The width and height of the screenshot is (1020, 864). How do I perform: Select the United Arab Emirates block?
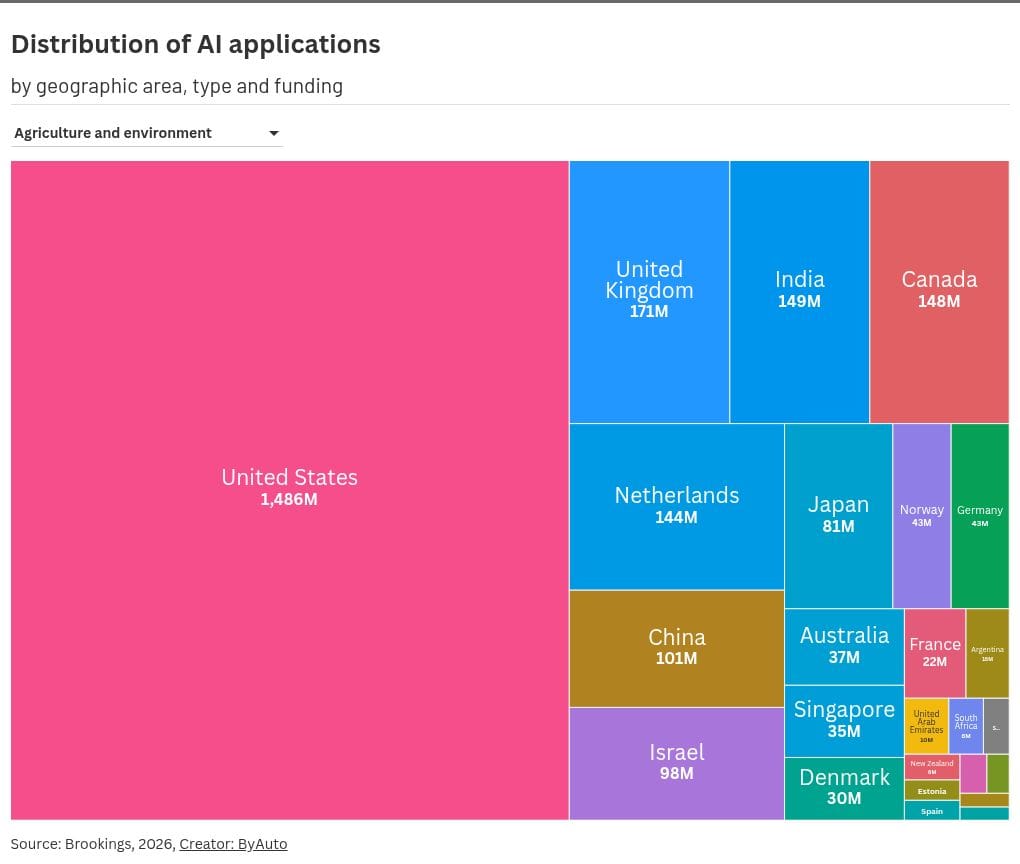[926, 726]
